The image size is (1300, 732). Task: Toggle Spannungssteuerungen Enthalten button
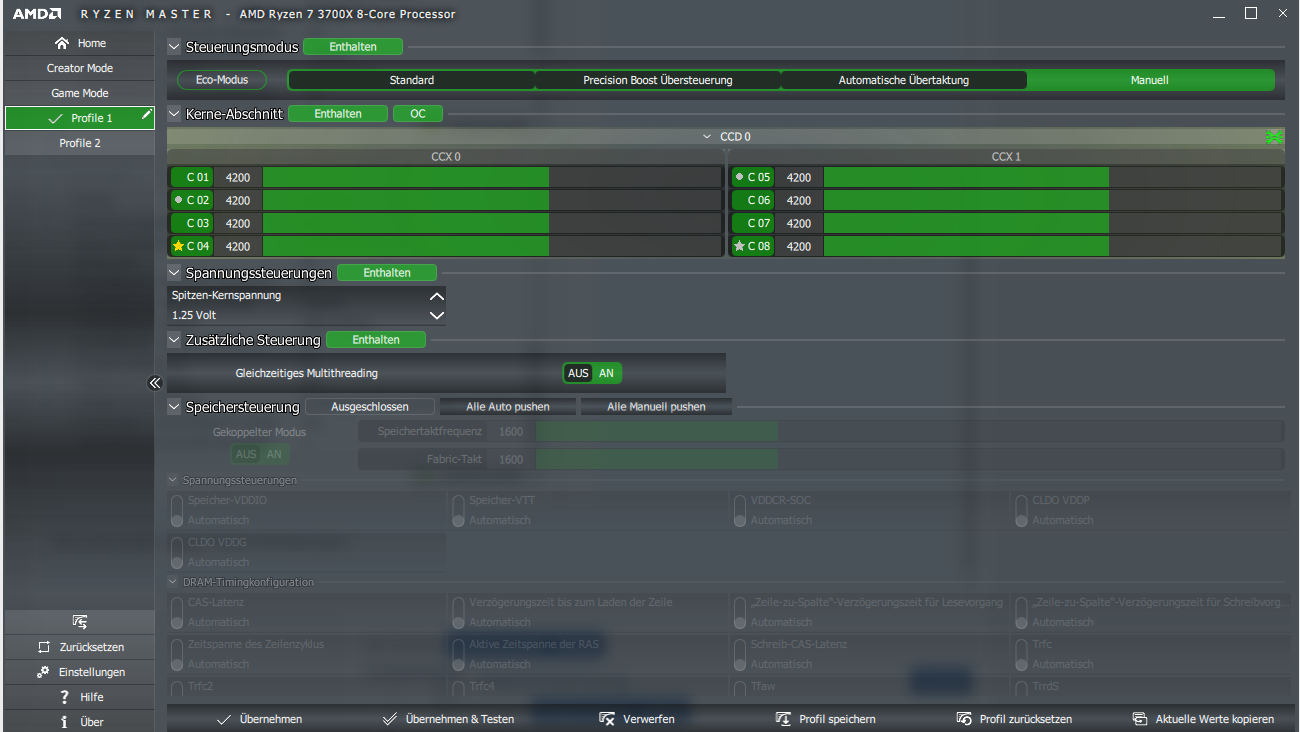(x=387, y=272)
